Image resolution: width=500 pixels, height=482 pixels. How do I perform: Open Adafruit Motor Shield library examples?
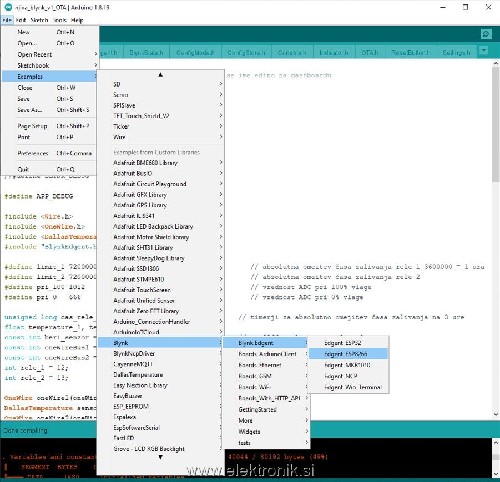(161, 237)
